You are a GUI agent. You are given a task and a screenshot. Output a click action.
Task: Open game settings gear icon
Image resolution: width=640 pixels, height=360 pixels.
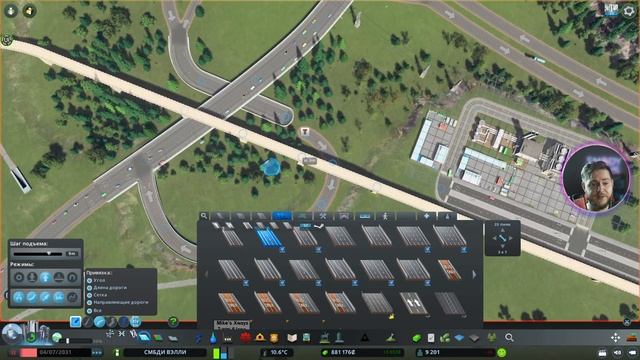629,11
